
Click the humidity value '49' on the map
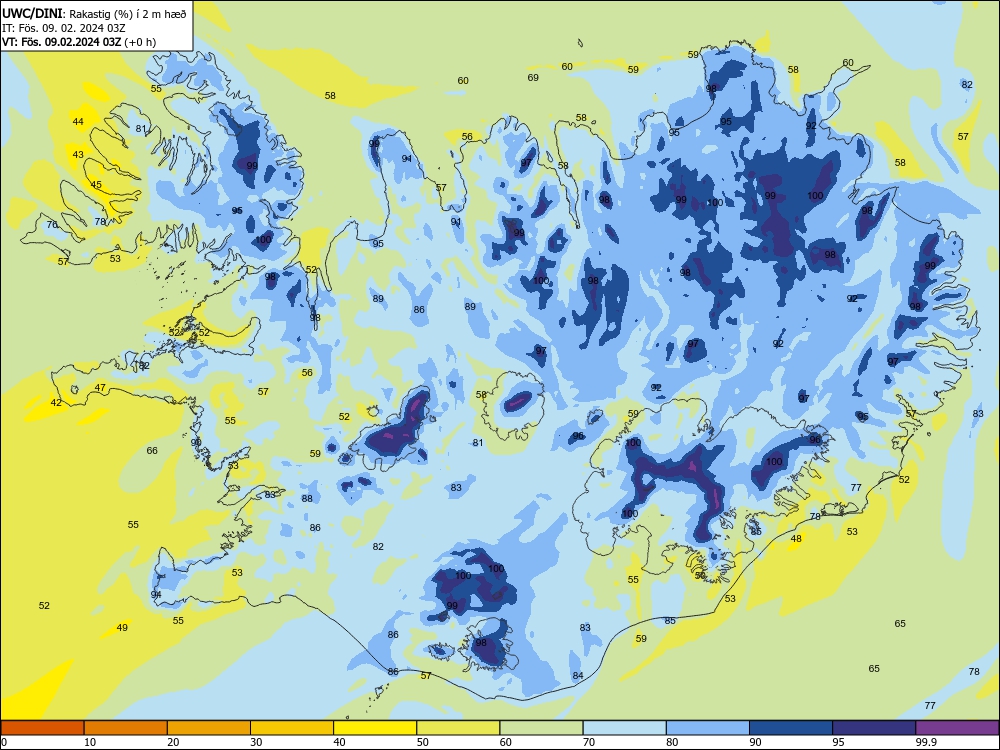[122, 628]
